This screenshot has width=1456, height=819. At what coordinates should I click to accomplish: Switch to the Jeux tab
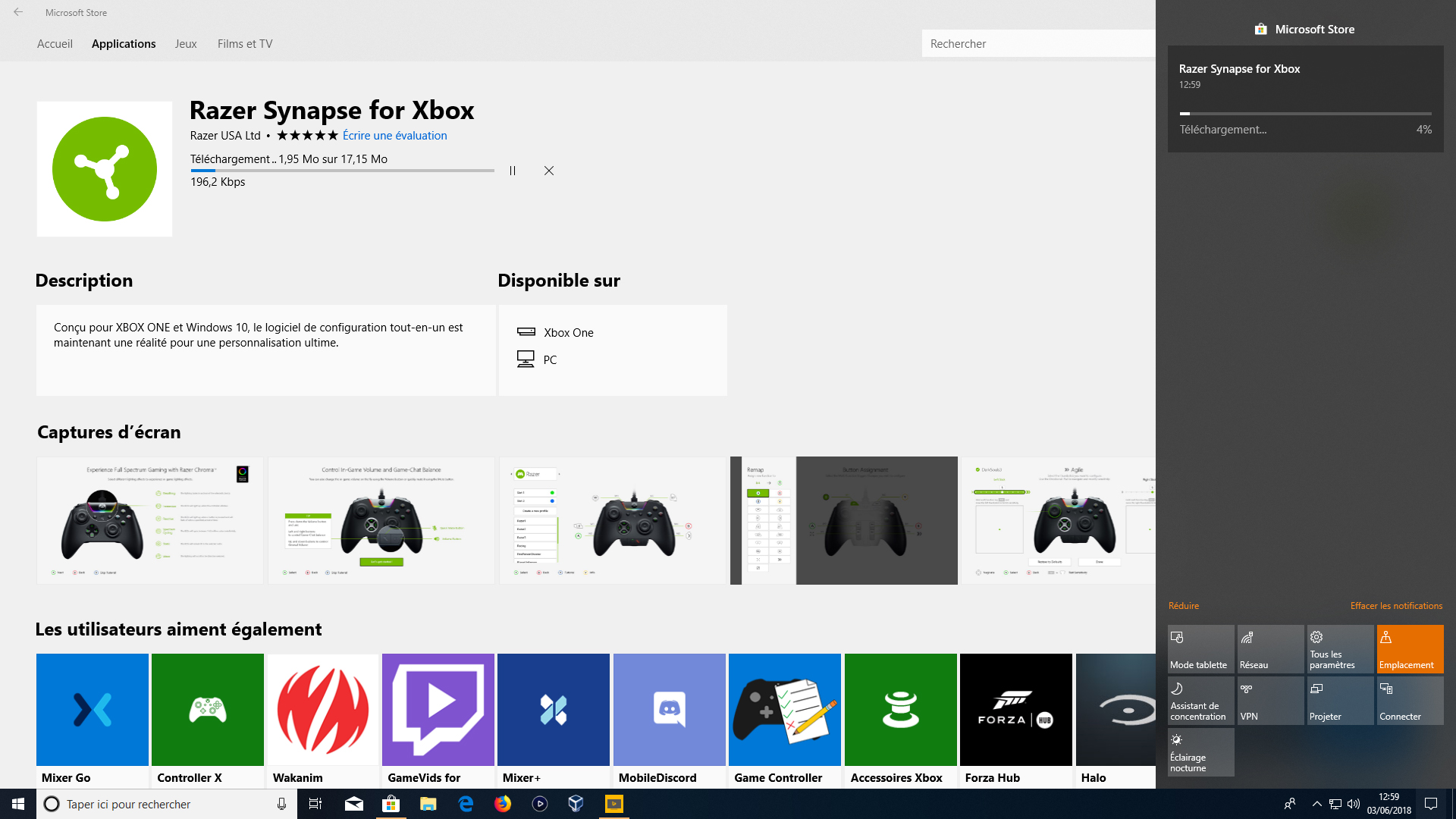coord(185,43)
